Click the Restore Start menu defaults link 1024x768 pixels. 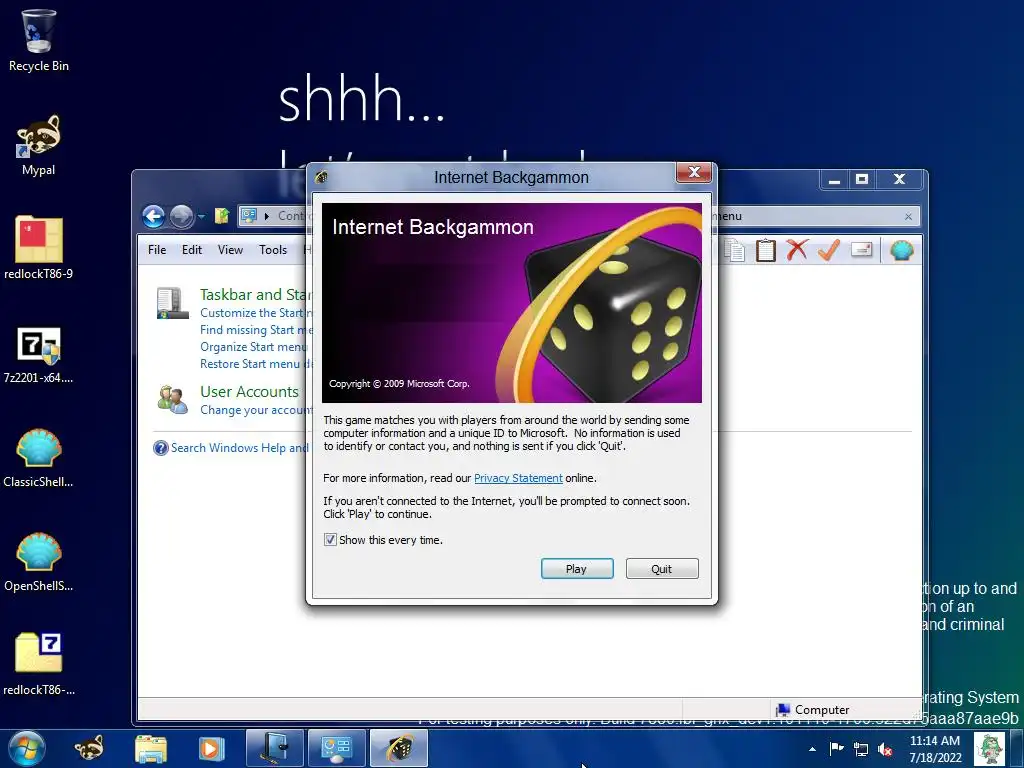tap(255, 364)
